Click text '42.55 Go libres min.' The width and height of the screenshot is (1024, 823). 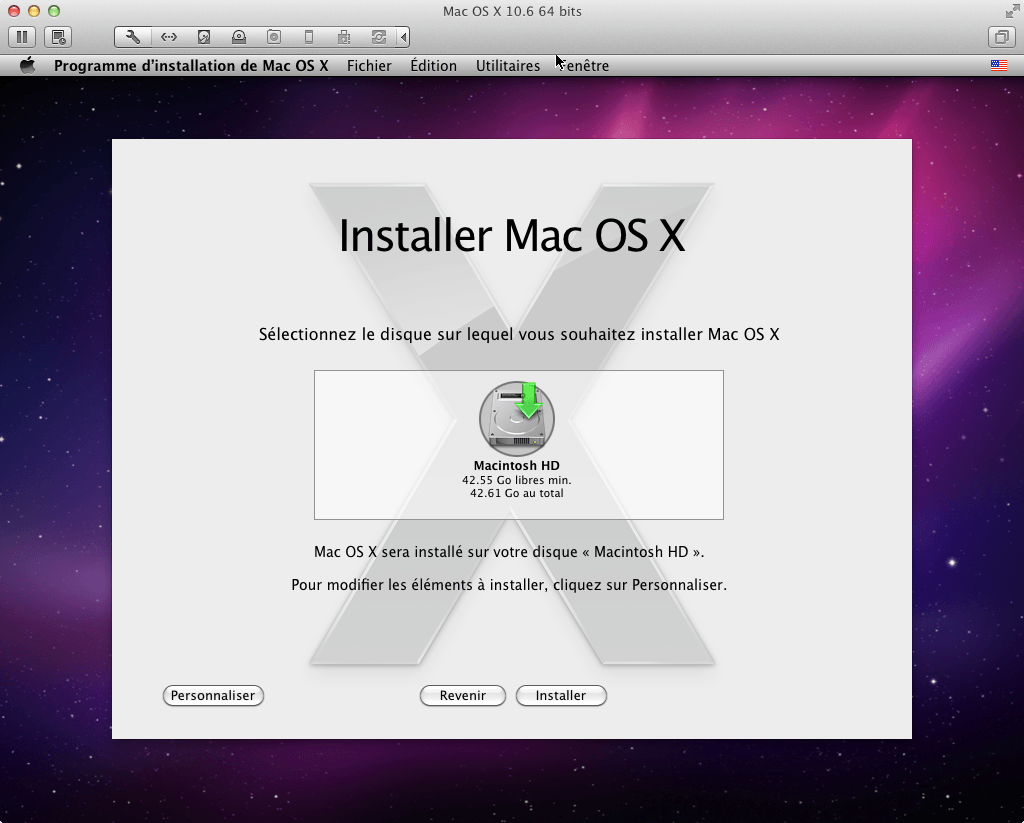pos(517,480)
